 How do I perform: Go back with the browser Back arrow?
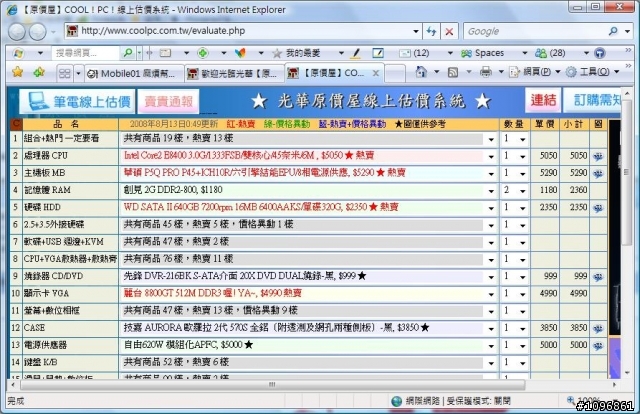point(17,31)
